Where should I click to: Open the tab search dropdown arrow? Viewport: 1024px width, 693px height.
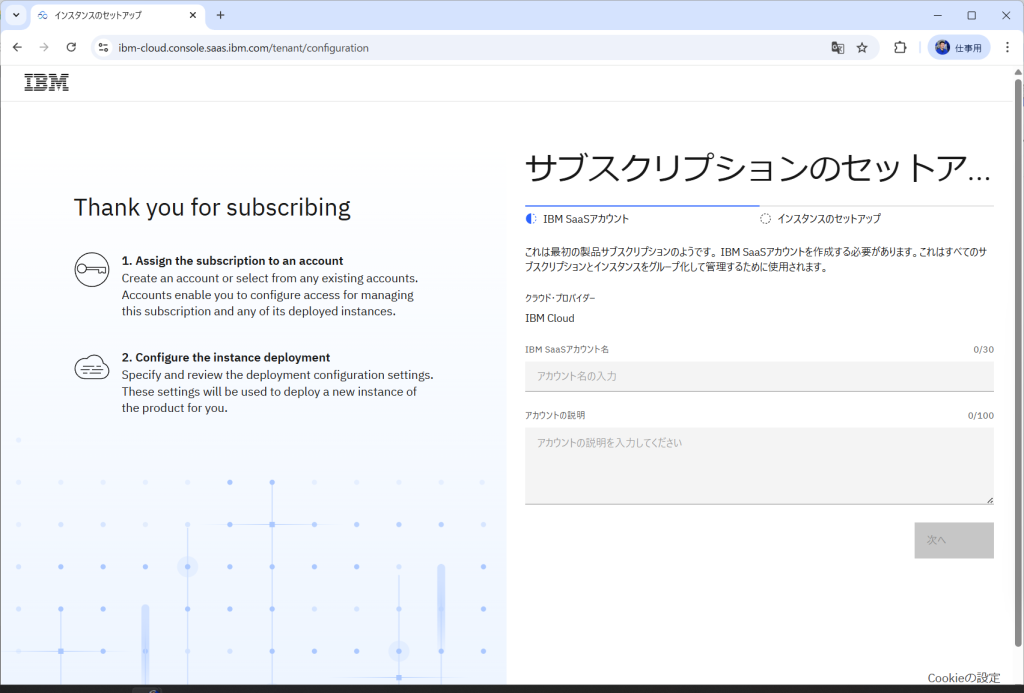[16, 15]
